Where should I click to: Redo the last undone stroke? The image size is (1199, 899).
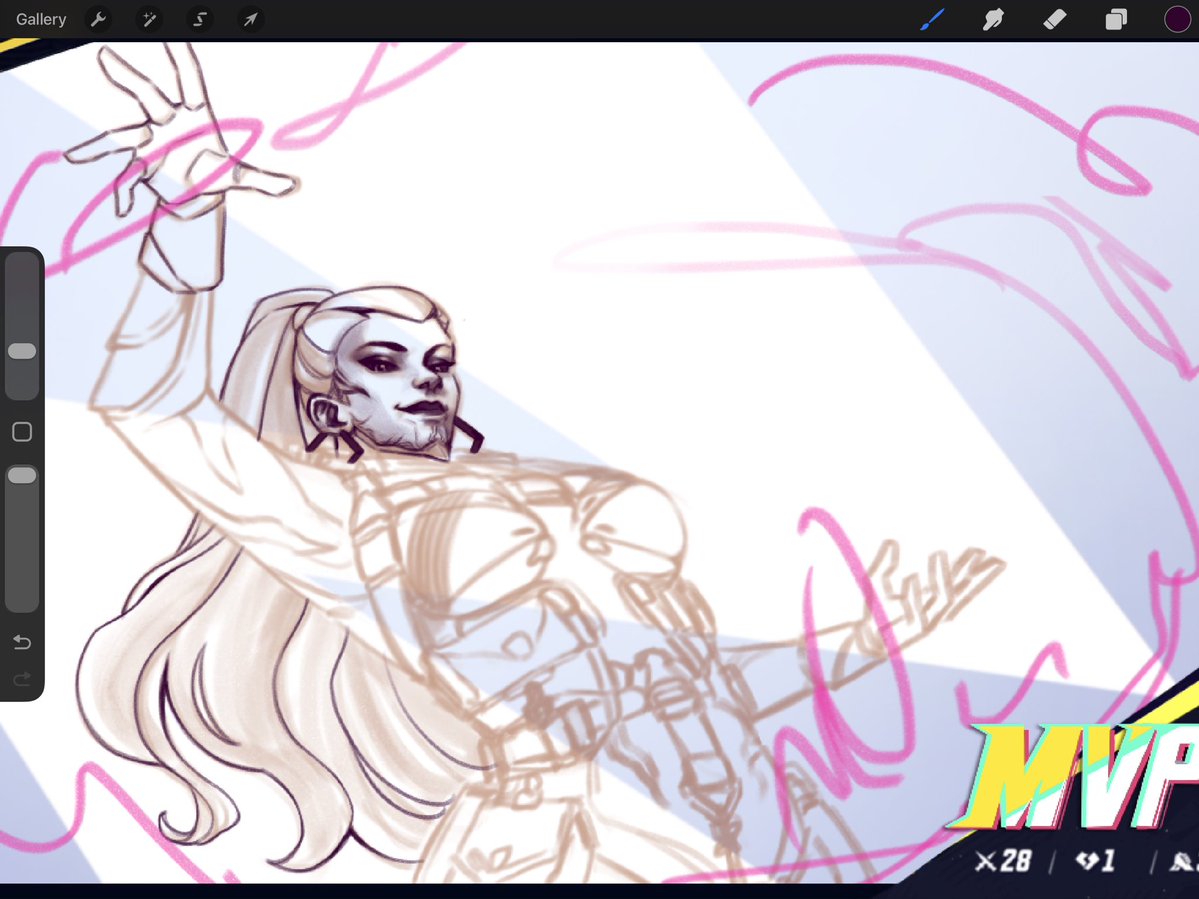22,678
